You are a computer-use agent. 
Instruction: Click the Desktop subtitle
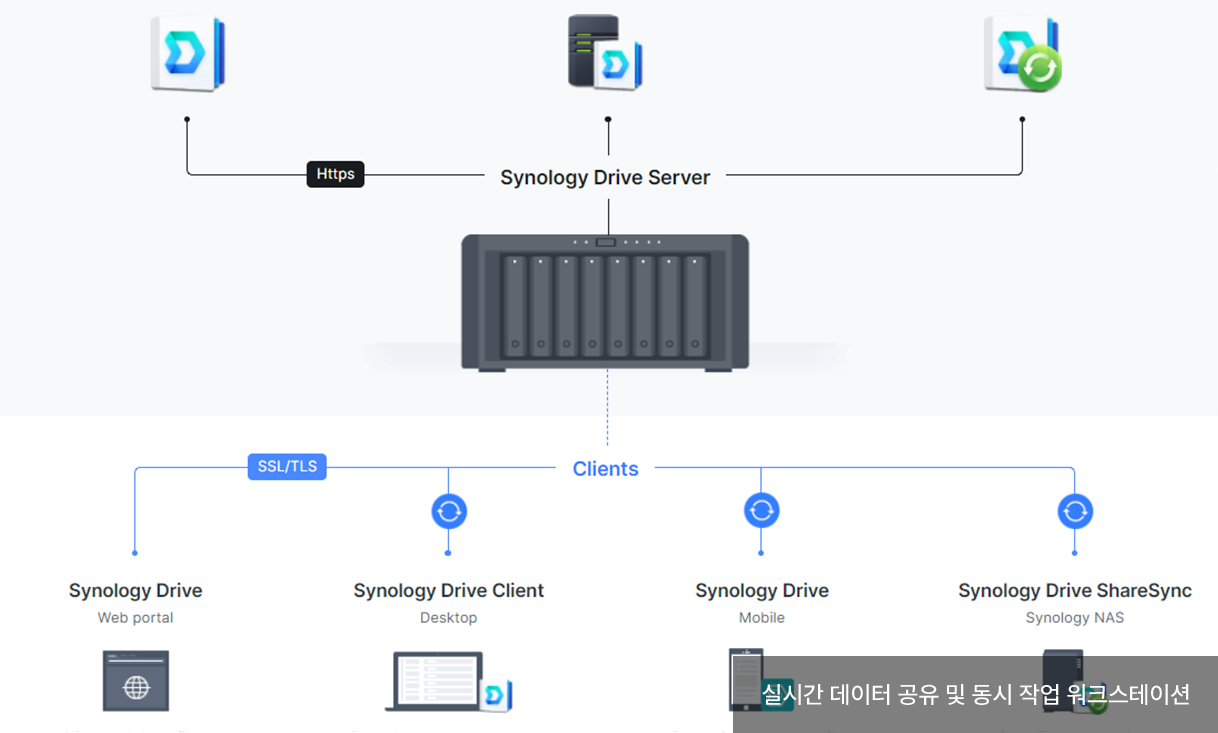(x=449, y=617)
